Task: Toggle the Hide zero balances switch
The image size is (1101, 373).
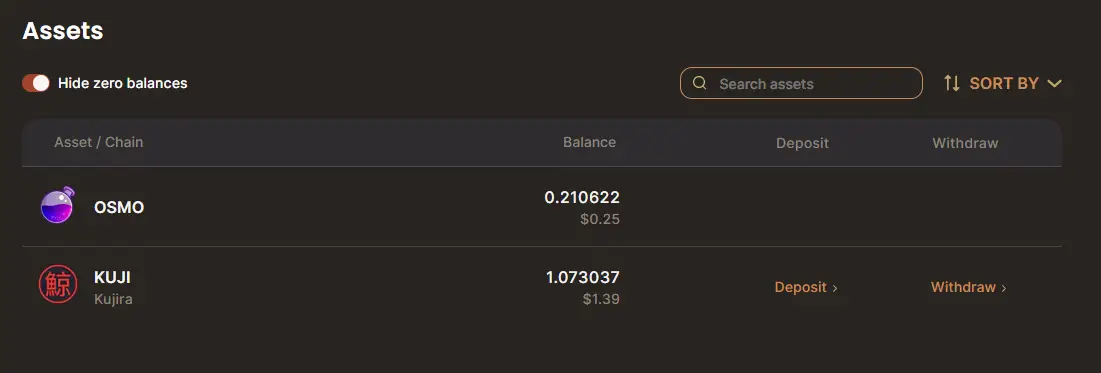Action: click(36, 83)
